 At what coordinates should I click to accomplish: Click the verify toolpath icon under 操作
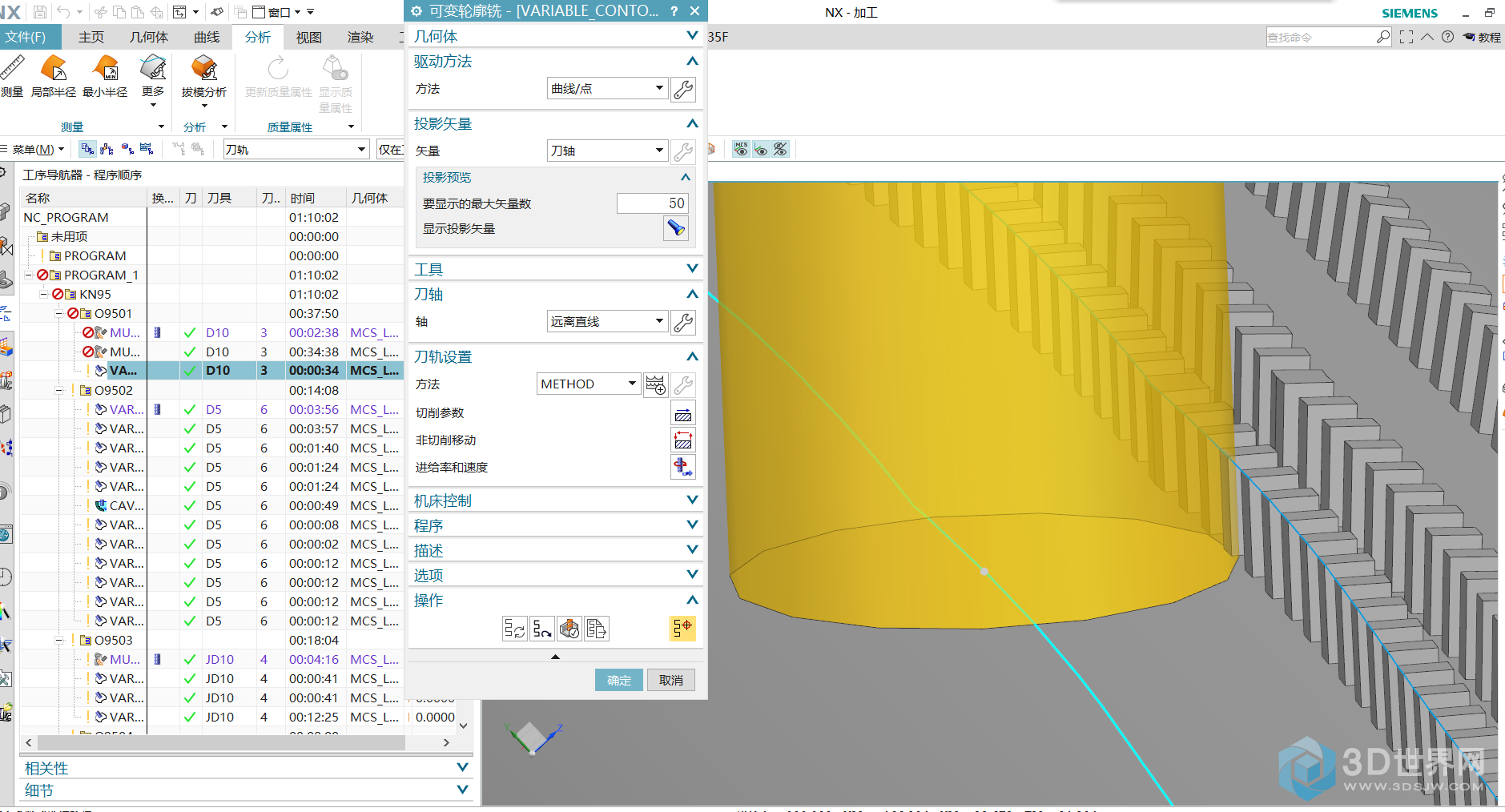(x=569, y=629)
